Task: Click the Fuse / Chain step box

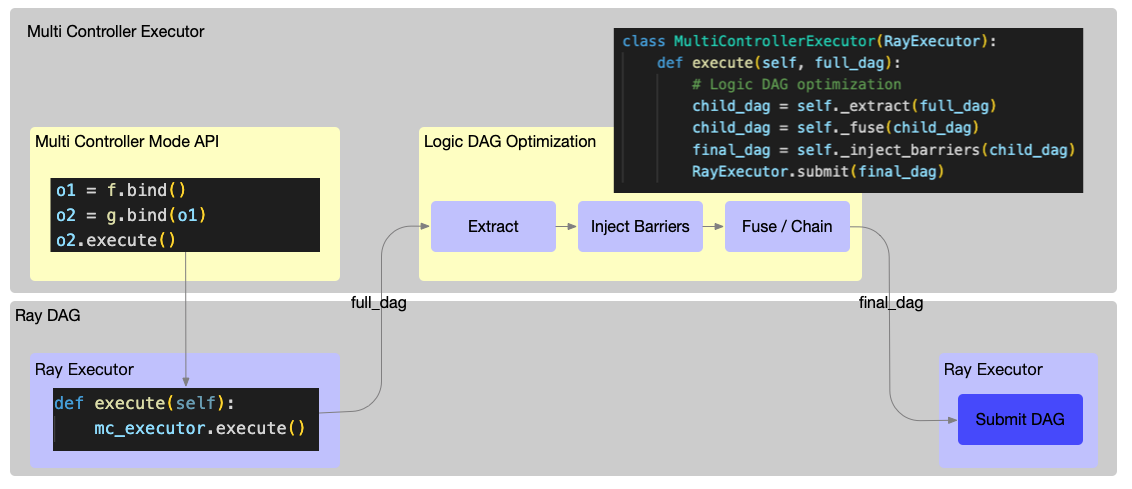Action: click(787, 226)
